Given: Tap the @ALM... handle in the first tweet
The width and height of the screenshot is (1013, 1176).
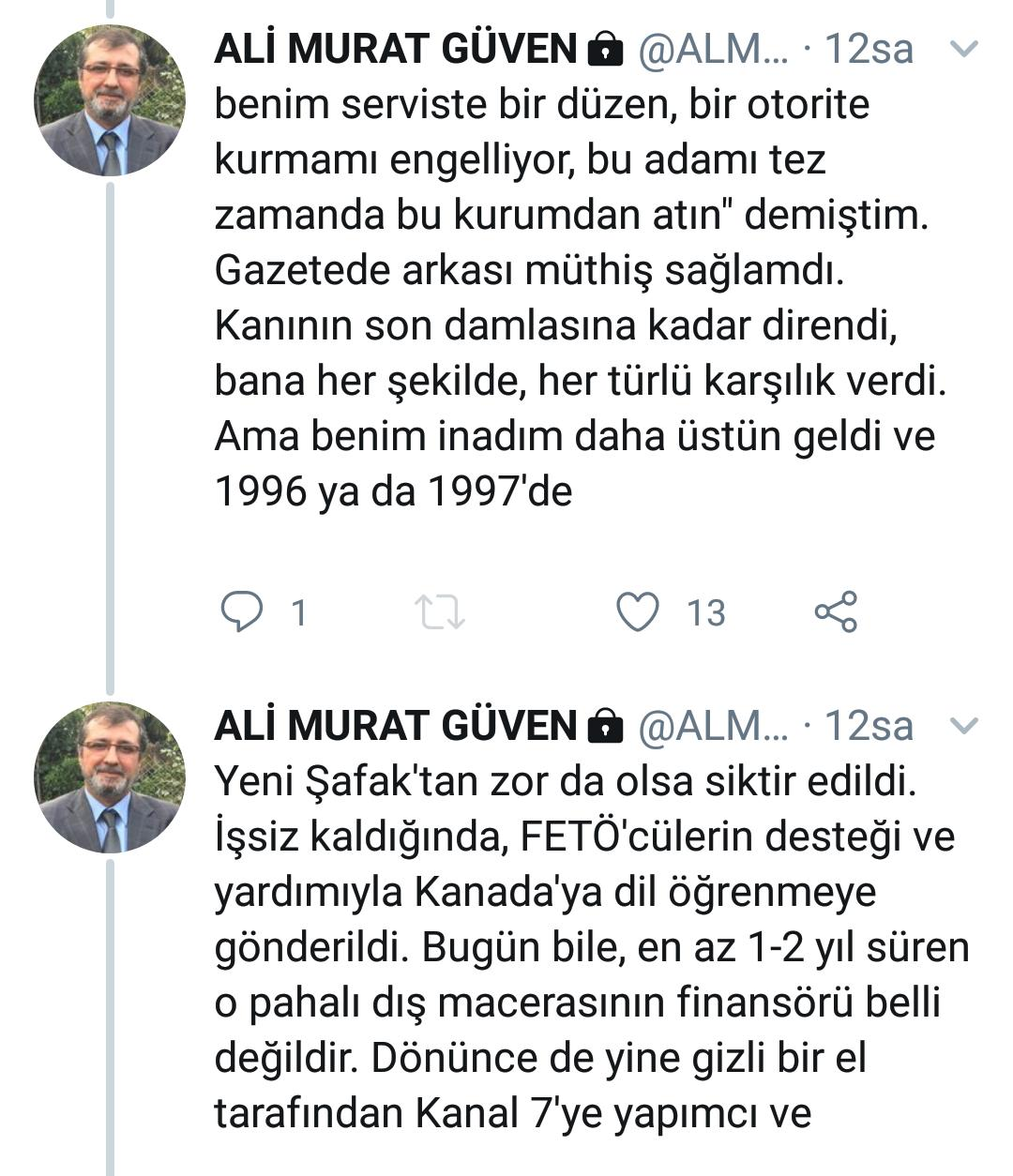Looking at the screenshot, I should click(713, 49).
